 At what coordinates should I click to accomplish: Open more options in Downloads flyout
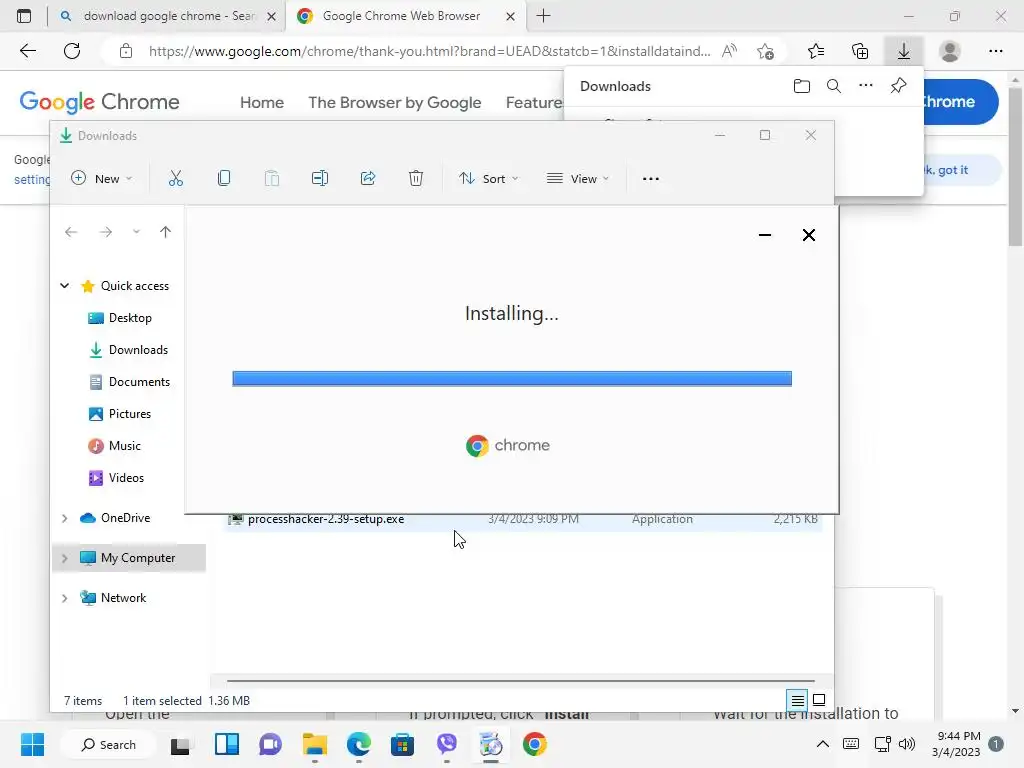(866, 86)
